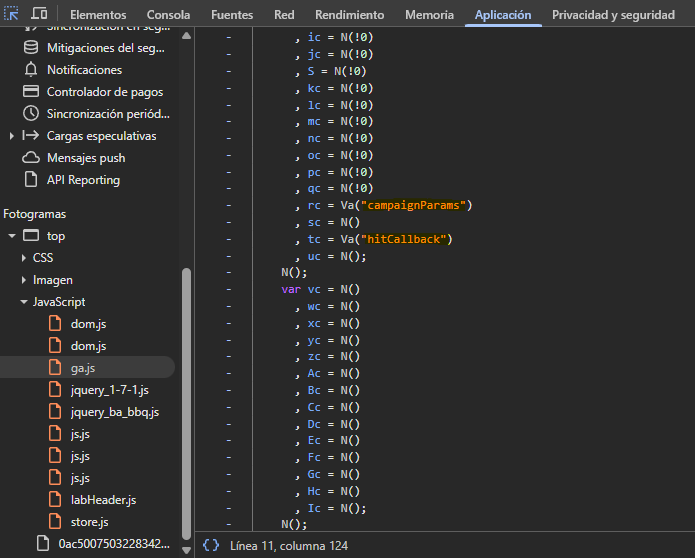Collapse the JavaScript folder

(24, 302)
